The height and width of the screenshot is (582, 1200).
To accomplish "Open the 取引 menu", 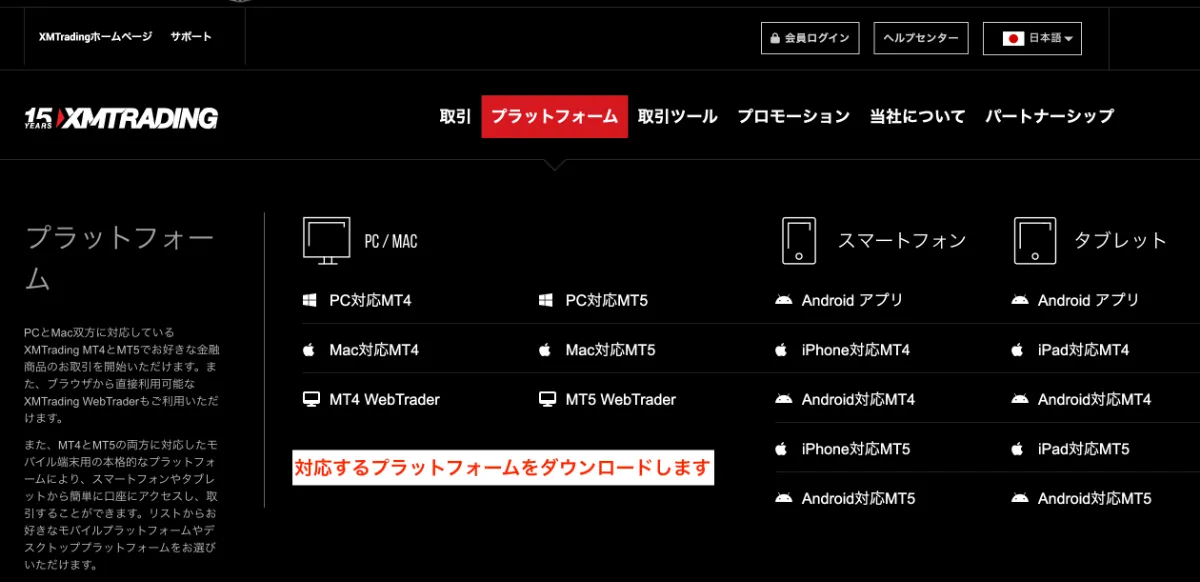I will click(455, 116).
